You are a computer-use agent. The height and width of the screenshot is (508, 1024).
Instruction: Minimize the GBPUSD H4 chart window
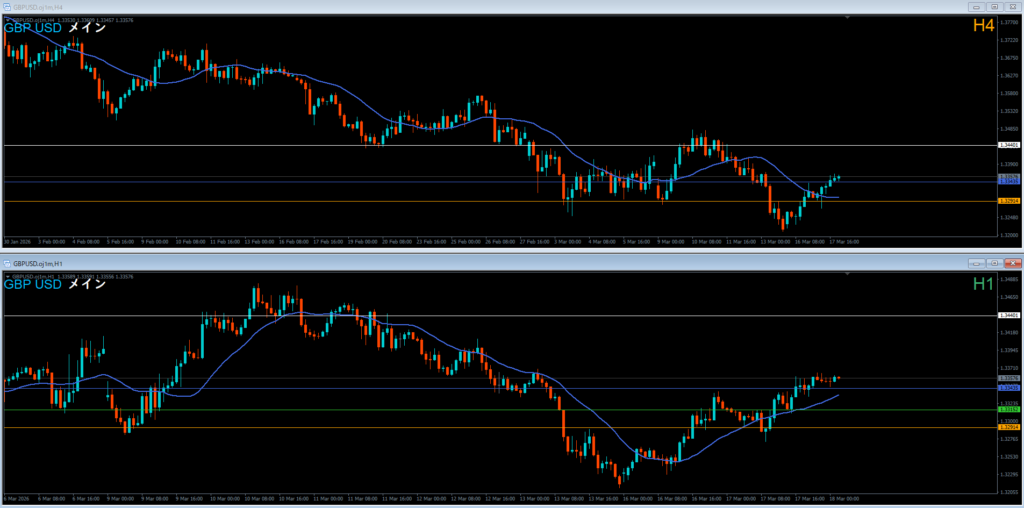(976, 7)
